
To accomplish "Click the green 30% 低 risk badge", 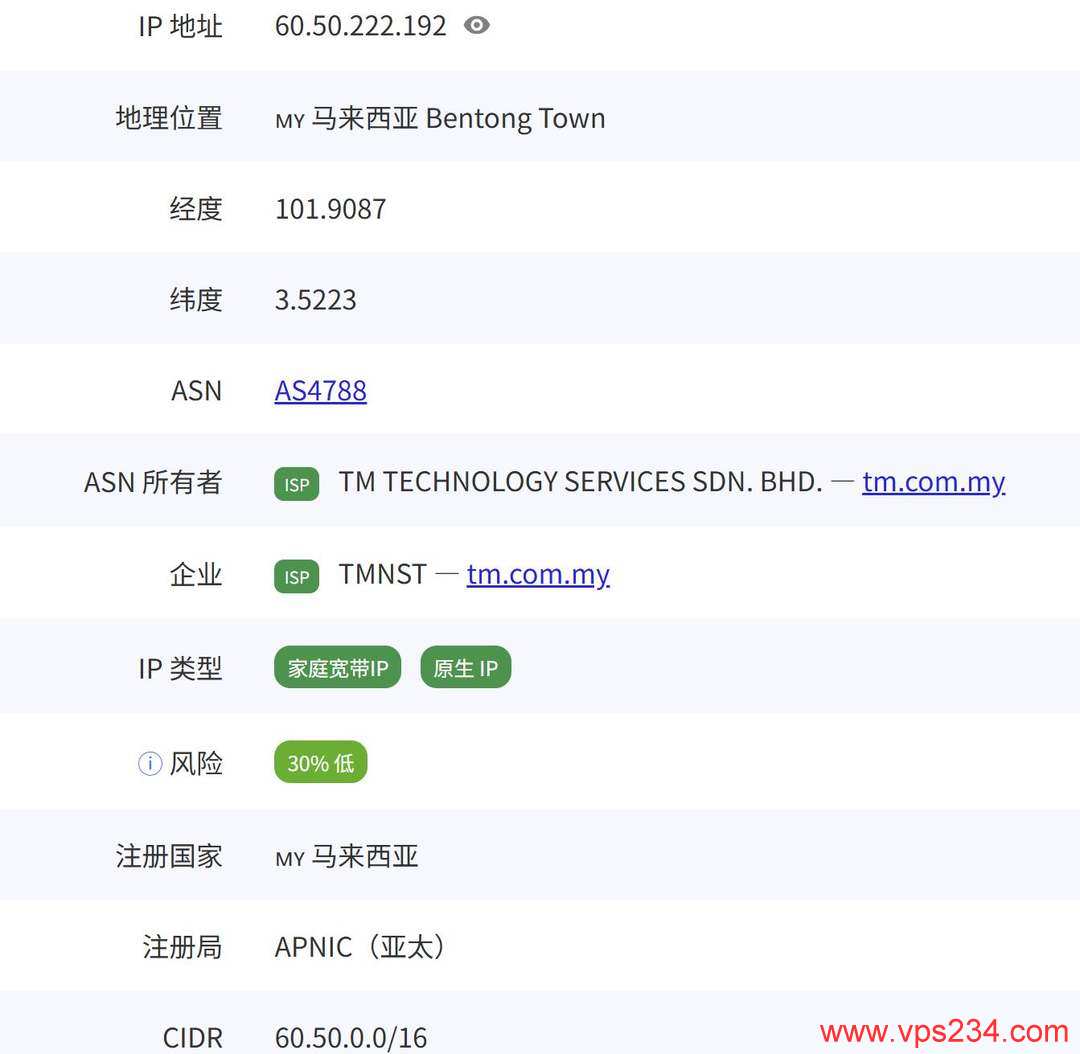I will [320, 762].
